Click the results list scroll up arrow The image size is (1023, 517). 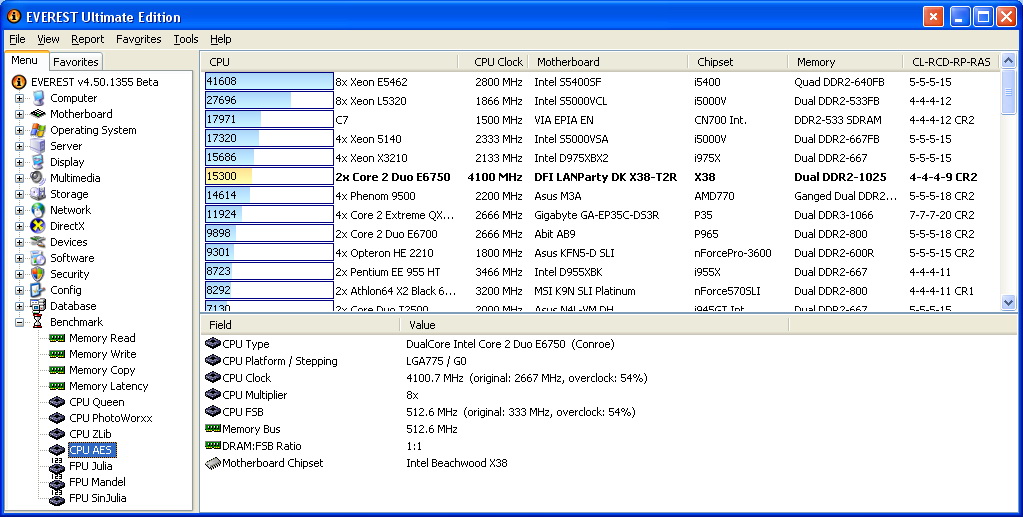point(1008,61)
